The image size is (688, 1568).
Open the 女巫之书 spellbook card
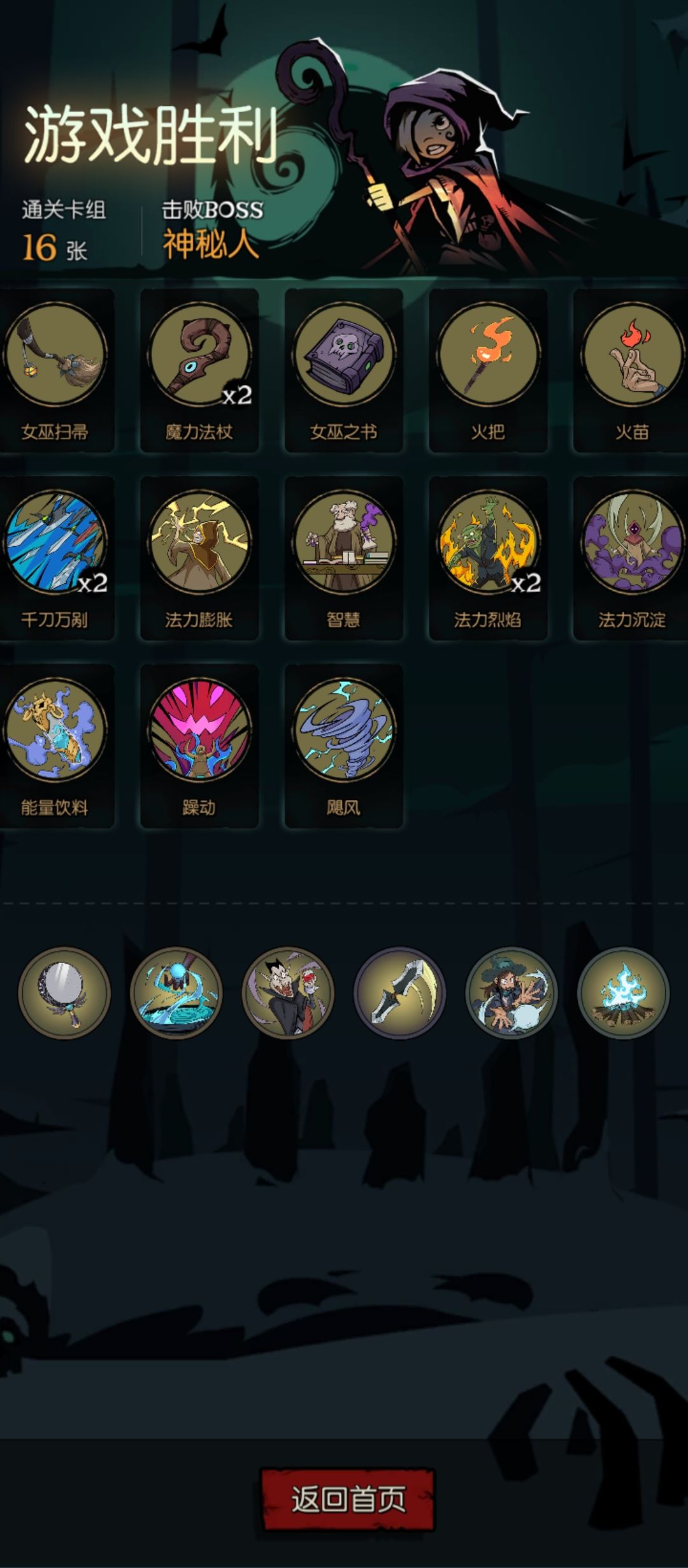[x=344, y=370]
